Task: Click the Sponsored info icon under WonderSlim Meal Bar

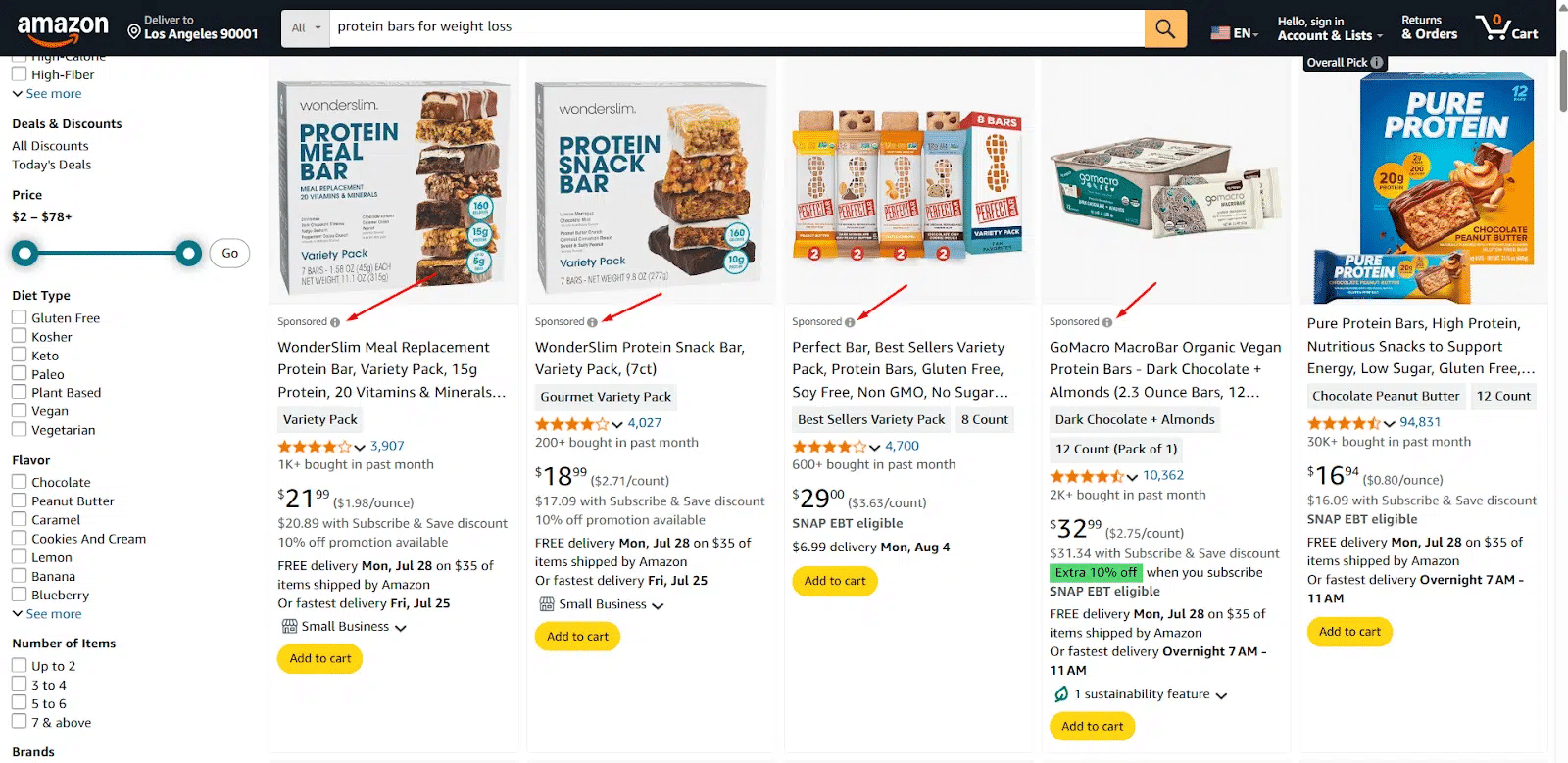Action: (x=335, y=322)
